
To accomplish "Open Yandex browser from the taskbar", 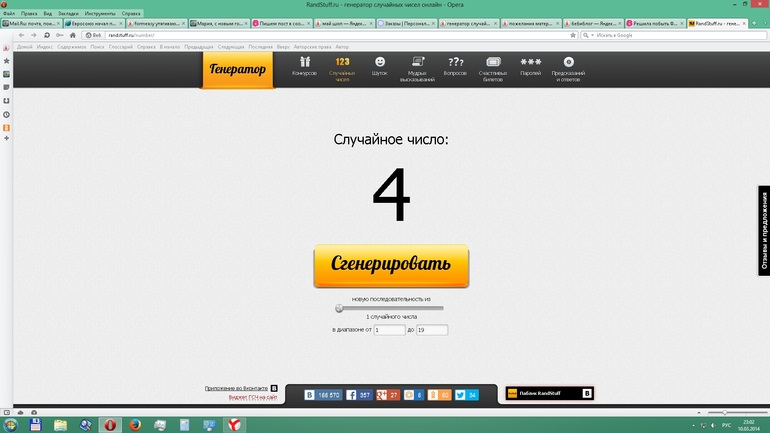I will 234,425.
